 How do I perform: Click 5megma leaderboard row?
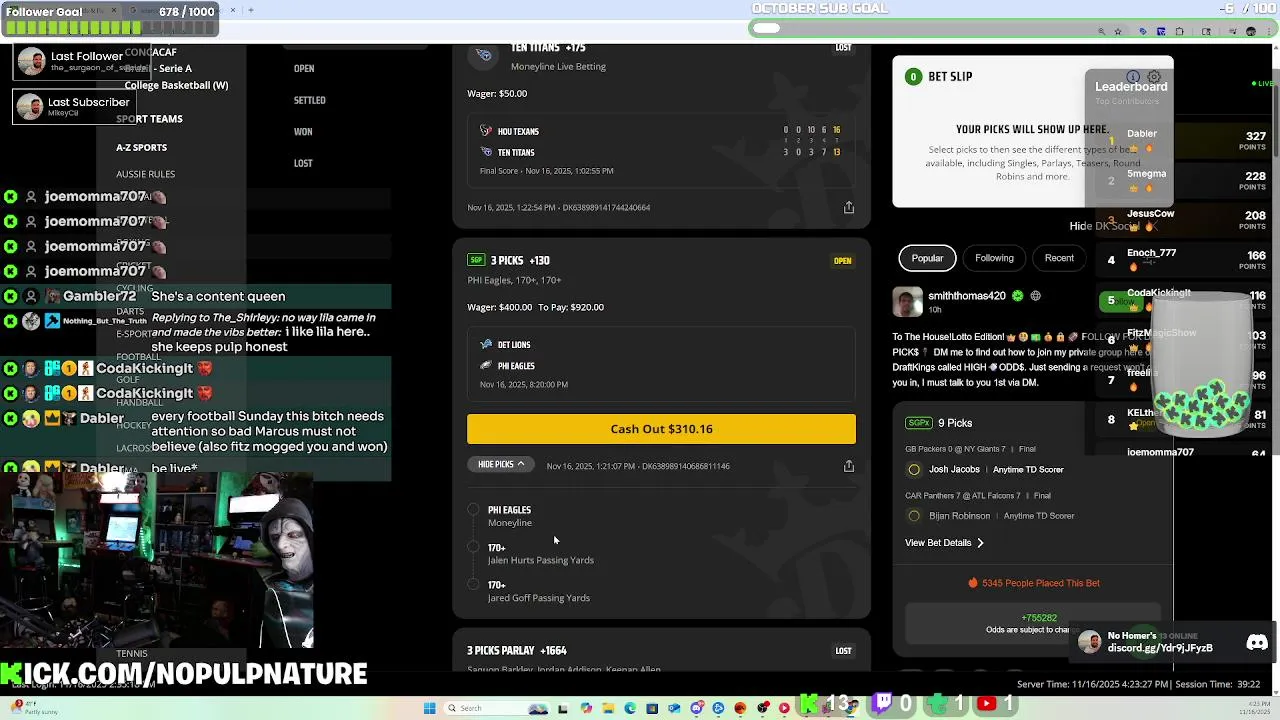pos(1184,180)
